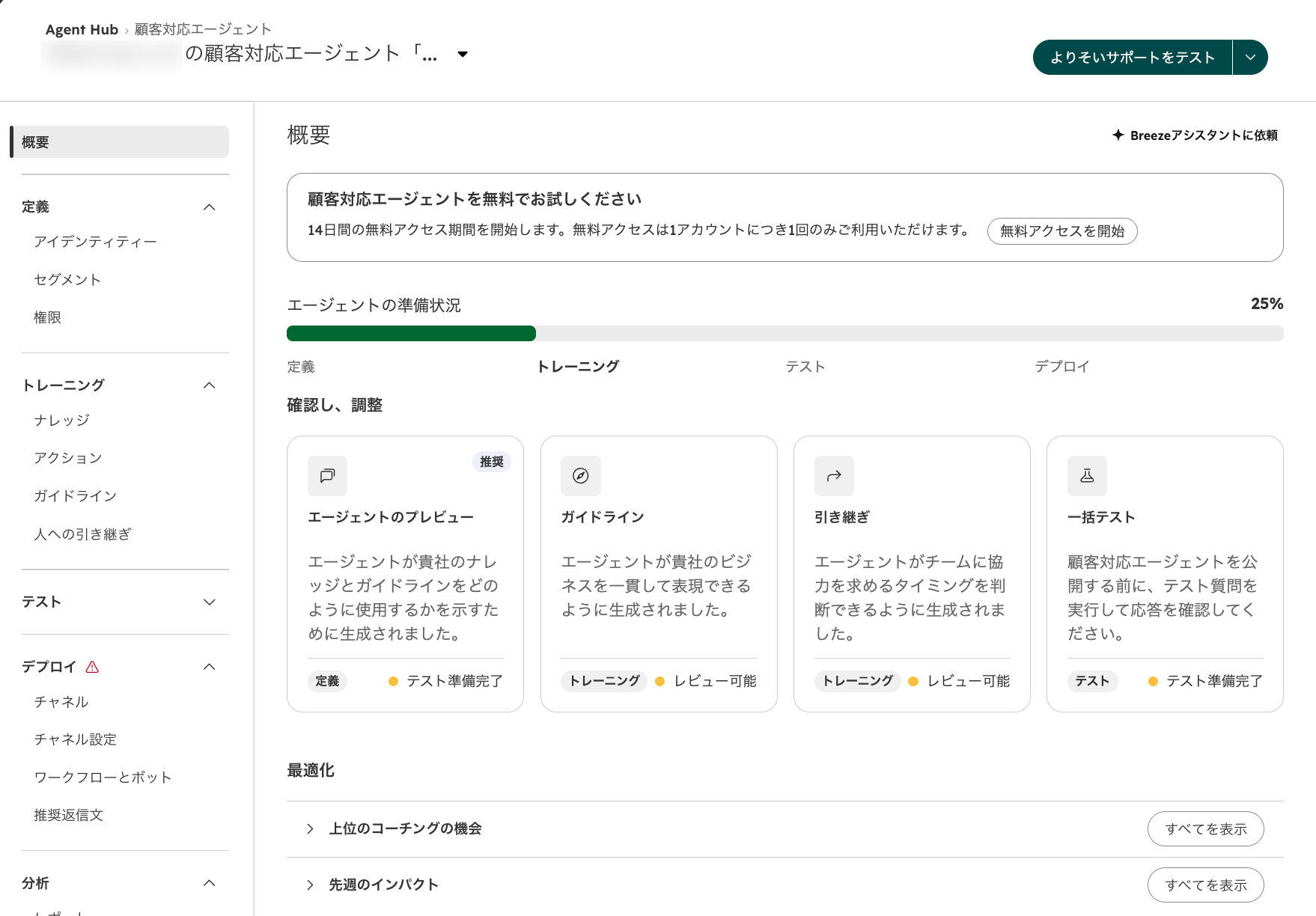
Task: Click the warning triangle icon beside デプロイ
Action: tap(92, 667)
